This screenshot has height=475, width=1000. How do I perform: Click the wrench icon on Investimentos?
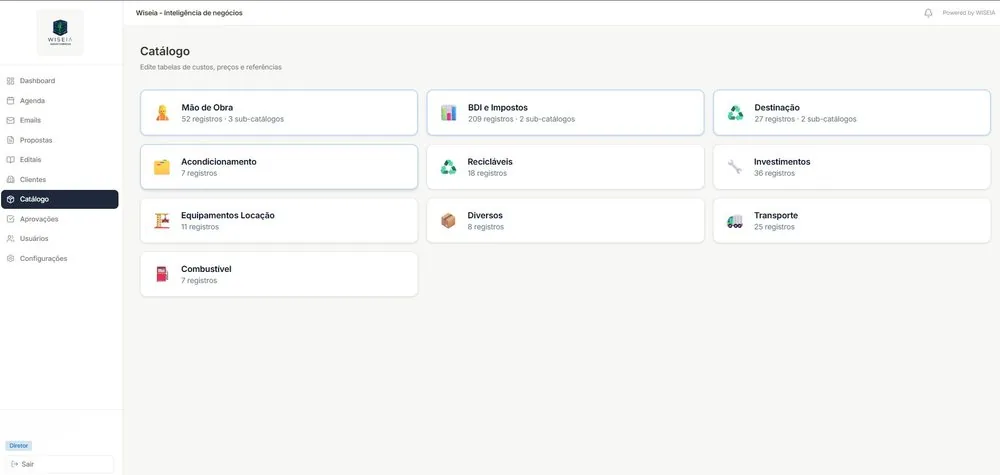(735, 167)
